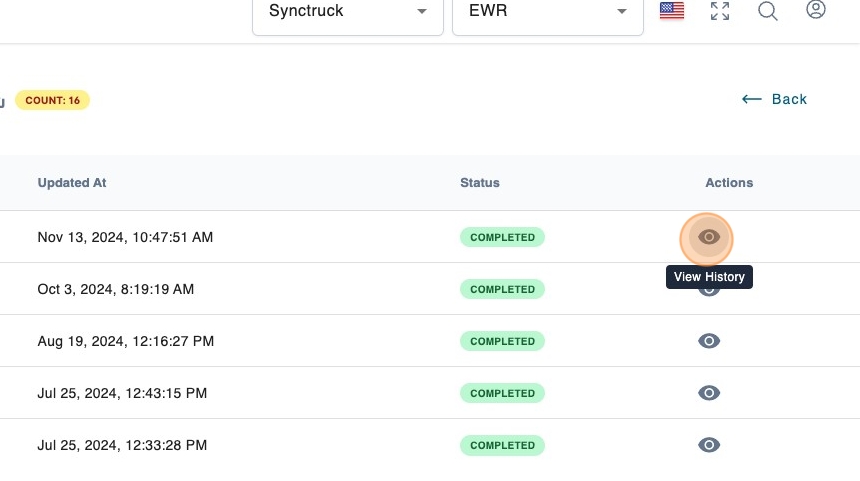This screenshot has width=860, height=481.
Task: Toggle fullscreen mode icon
Action: (720, 12)
